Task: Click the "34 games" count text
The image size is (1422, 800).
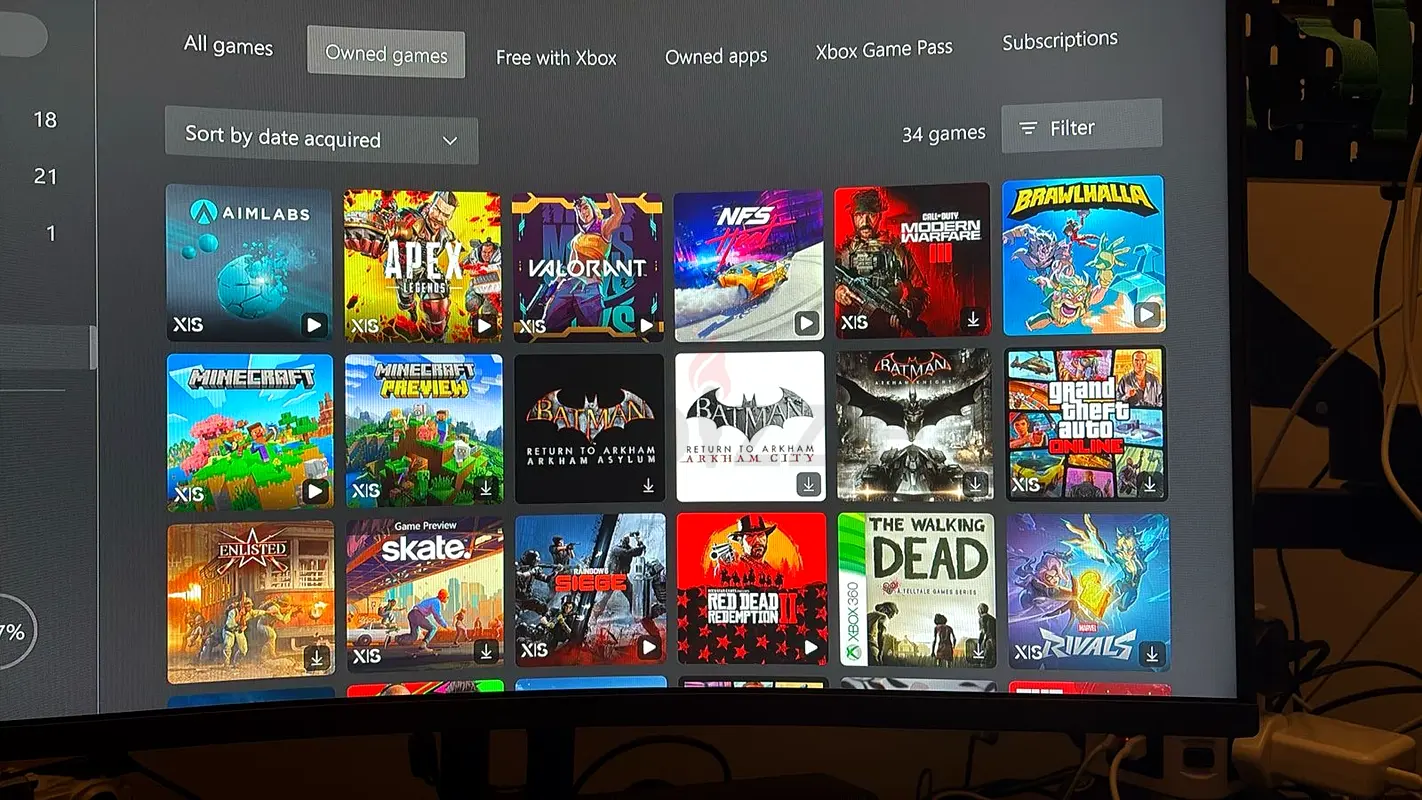Action: (x=943, y=133)
